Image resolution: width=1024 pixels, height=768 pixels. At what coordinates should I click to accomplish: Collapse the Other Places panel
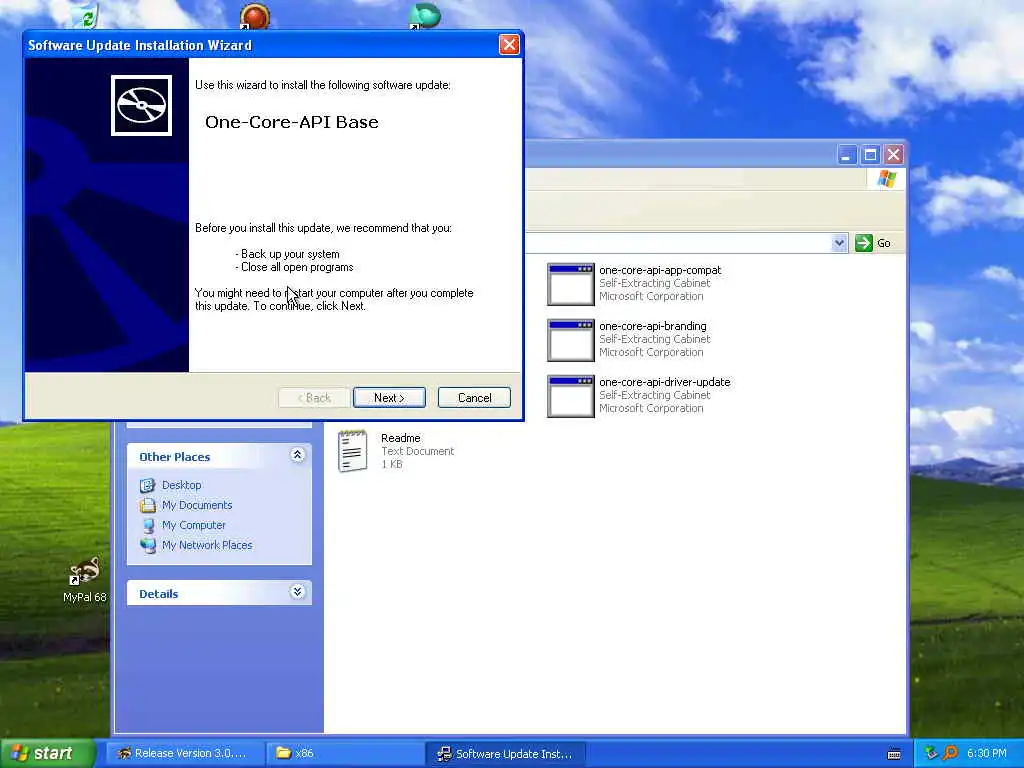(x=297, y=455)
